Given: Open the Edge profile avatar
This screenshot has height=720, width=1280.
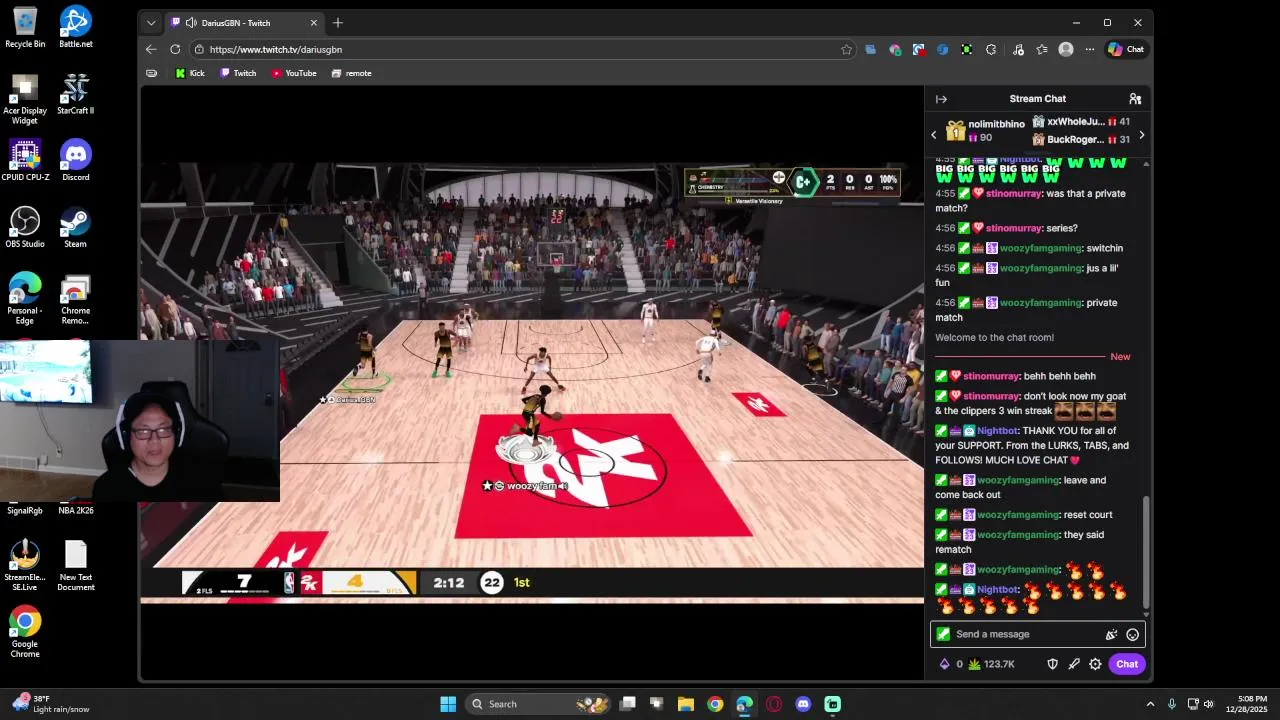Looking at the screenshot, I should [1066, 49].
